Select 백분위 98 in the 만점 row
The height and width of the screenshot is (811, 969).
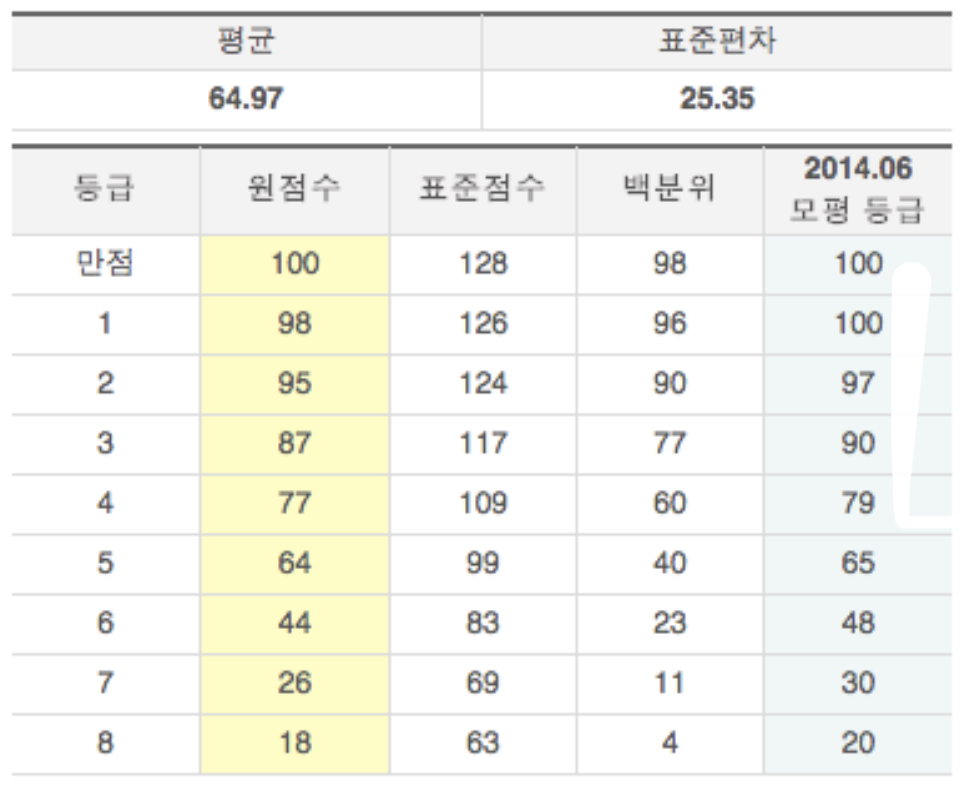(x=670, y=264)
